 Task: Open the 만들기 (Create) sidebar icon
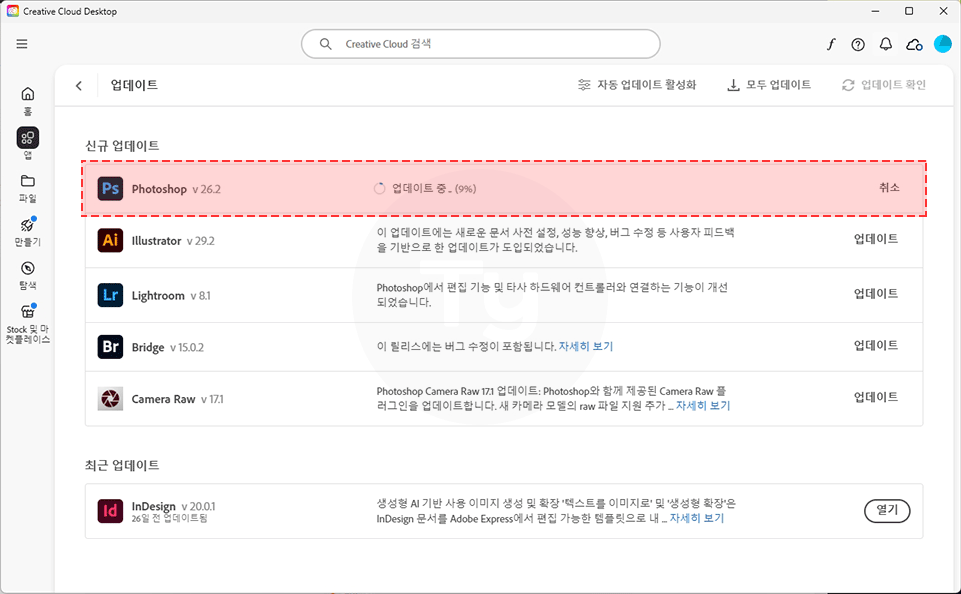coord(28,232)
